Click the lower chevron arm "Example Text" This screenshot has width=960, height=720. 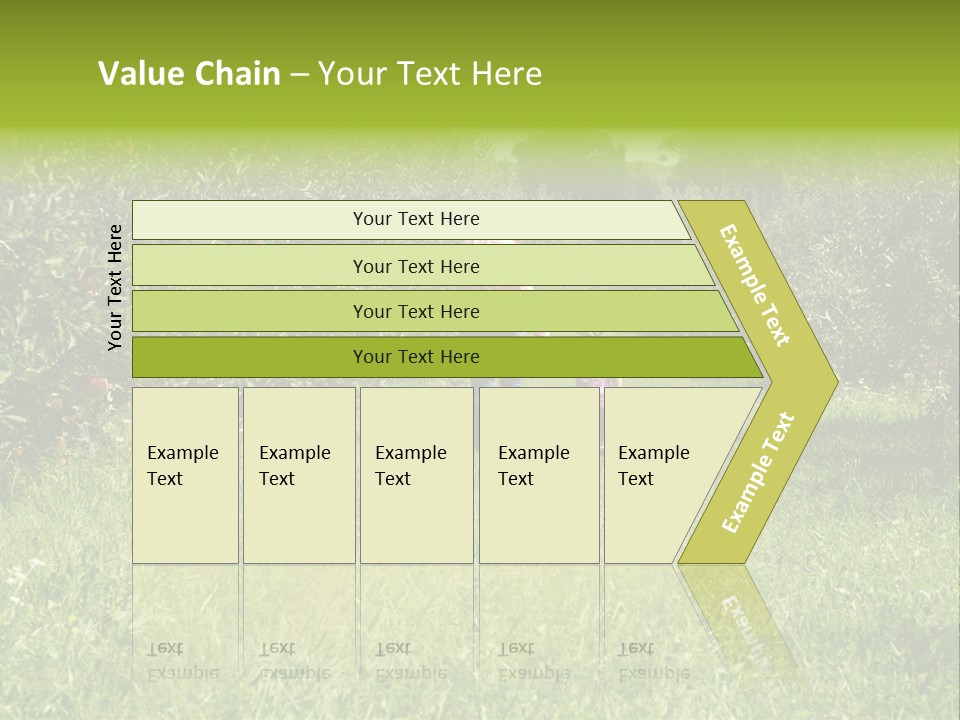tap(758, 472)
